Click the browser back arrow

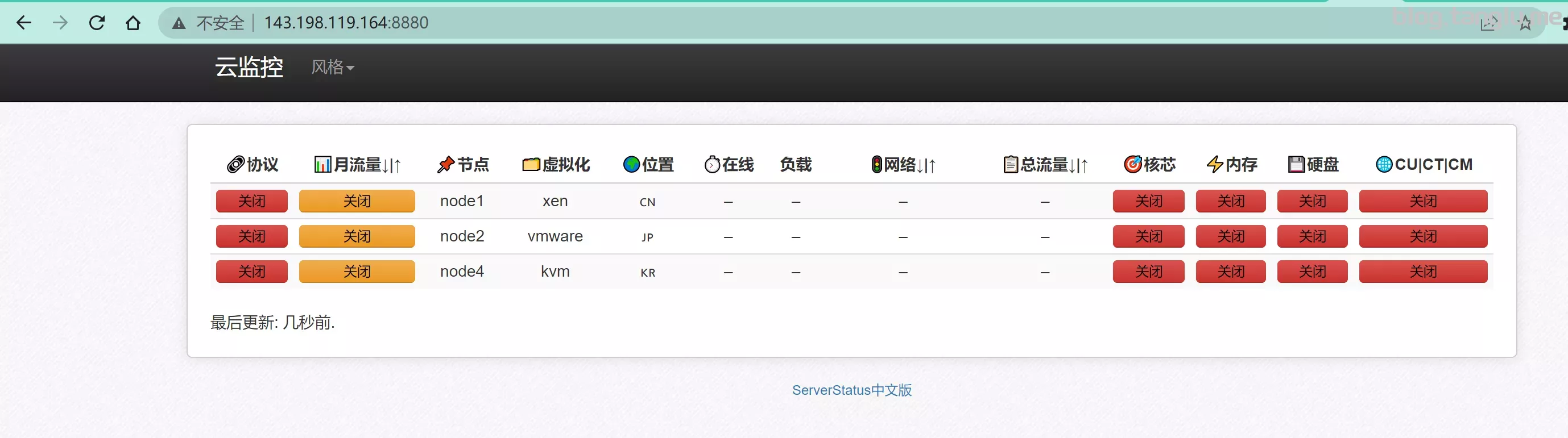[x=24, y=23]
